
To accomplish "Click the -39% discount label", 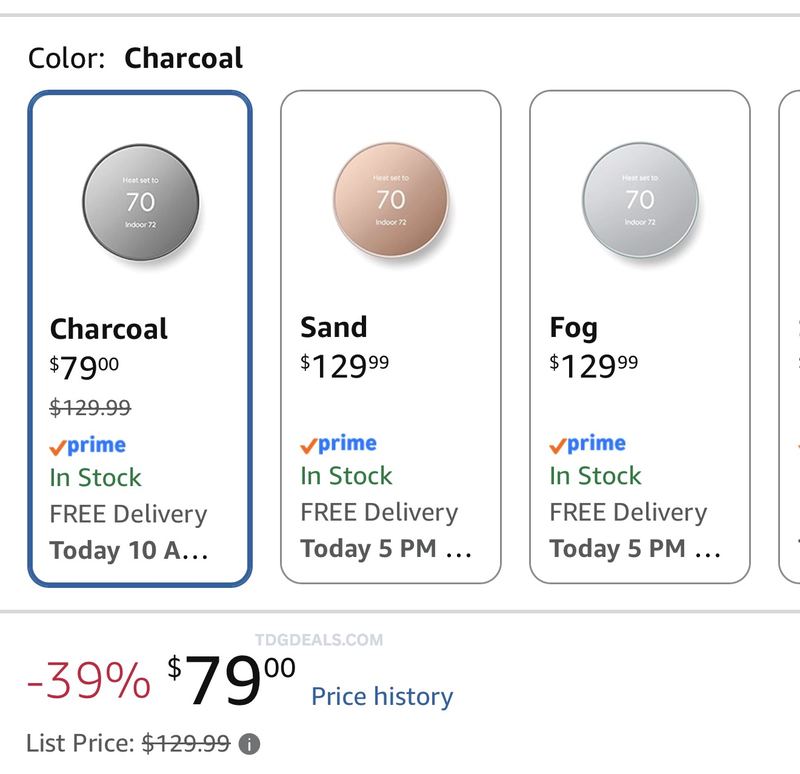I will [89, 681].
